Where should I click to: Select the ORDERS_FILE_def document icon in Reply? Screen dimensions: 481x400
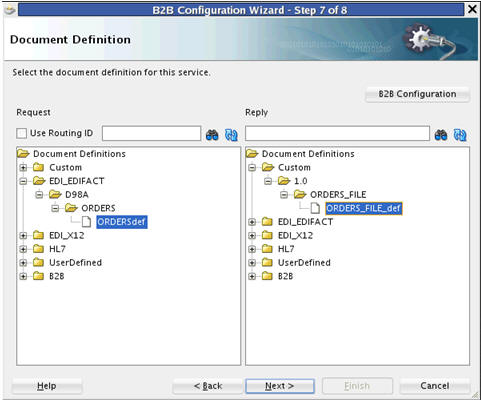tap(315, 208)
